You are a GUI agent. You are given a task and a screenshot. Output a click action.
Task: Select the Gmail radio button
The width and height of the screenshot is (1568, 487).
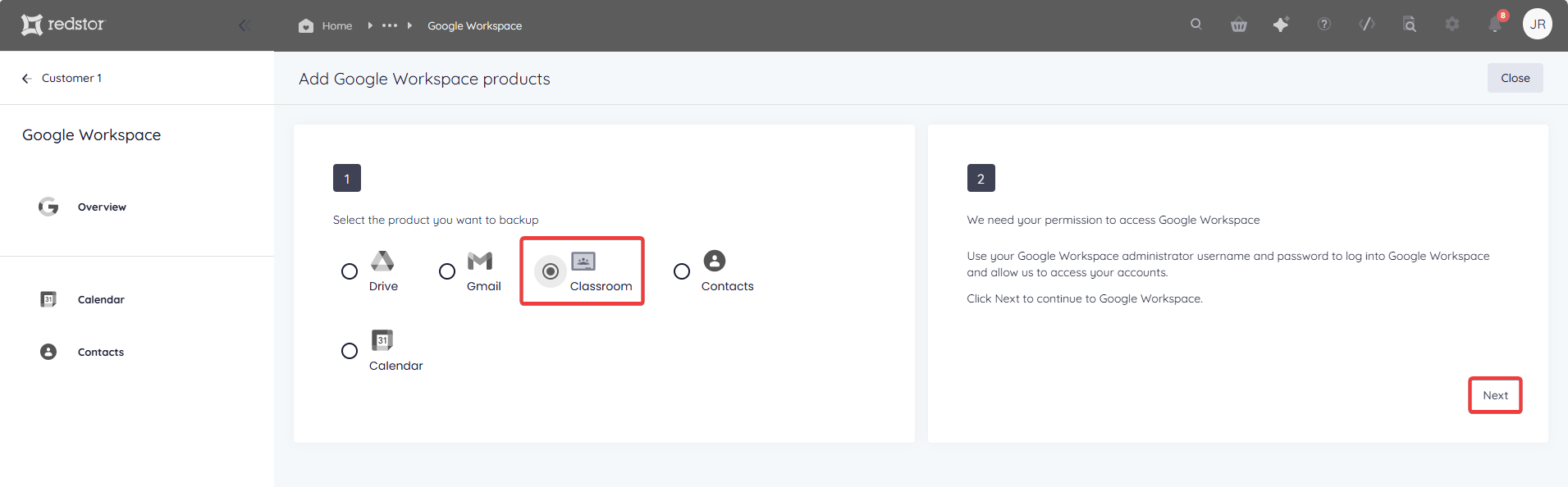(447, 271)
